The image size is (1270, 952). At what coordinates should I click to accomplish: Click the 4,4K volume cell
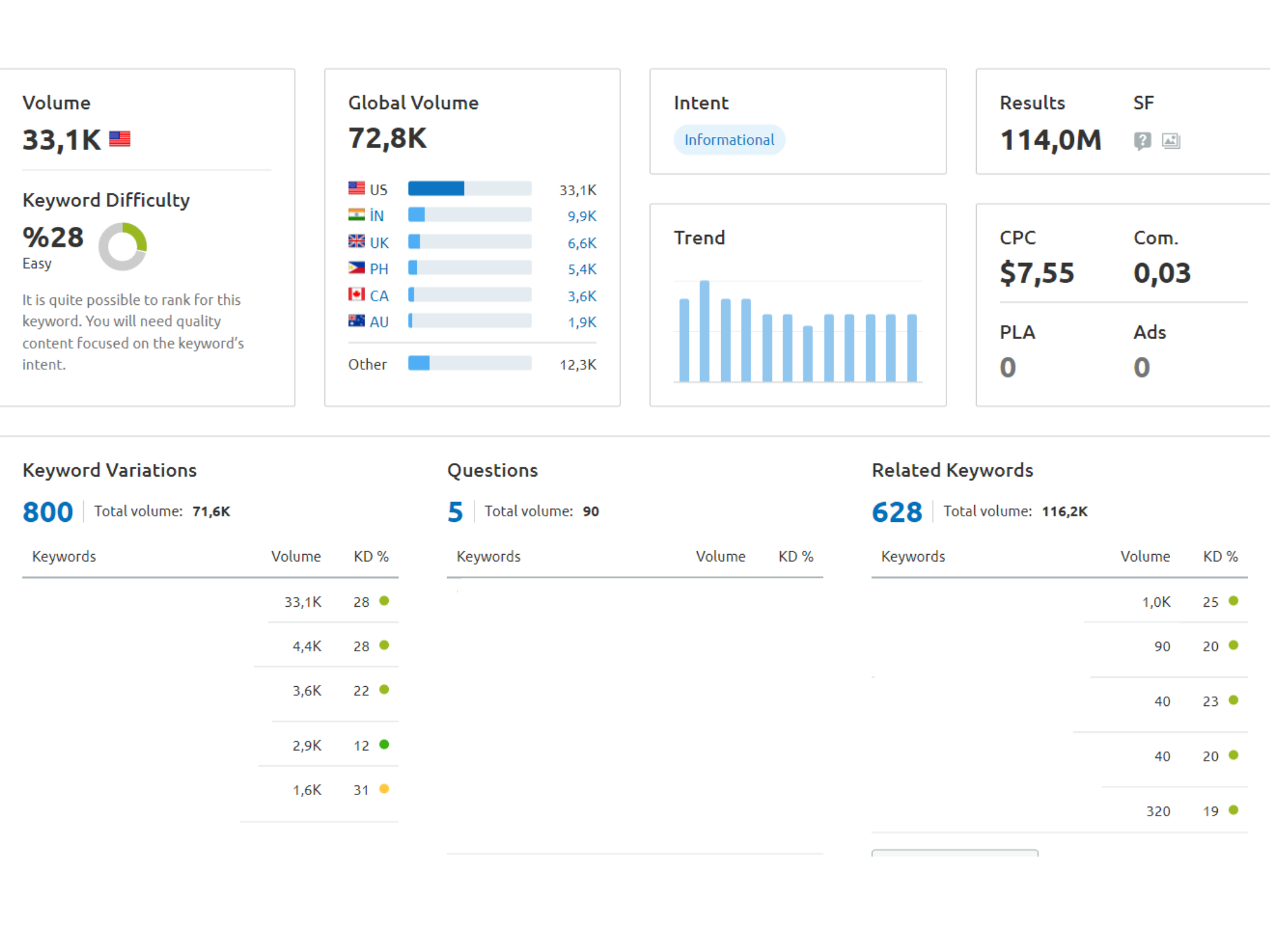(x=307, y=646)
